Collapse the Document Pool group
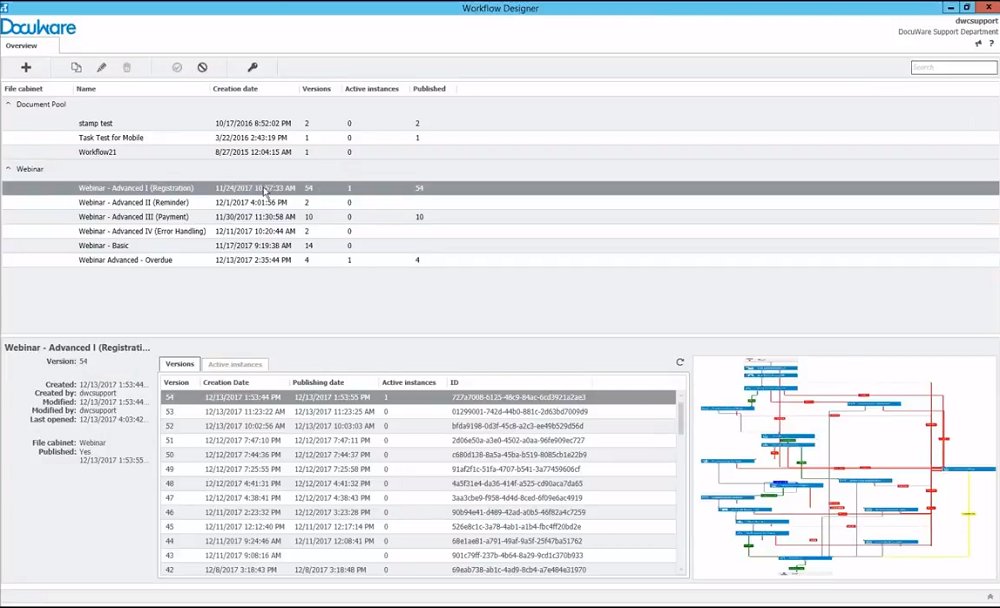Image resolution: width=1000 pixels, height=608 pixels. coord(9,103)
